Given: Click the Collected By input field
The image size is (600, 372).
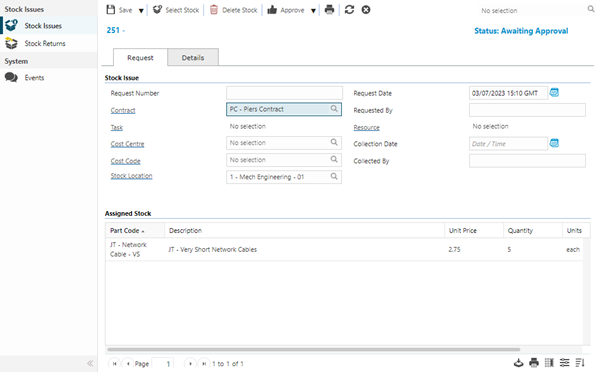Looking at the screenshot, I should pos(527,161).
